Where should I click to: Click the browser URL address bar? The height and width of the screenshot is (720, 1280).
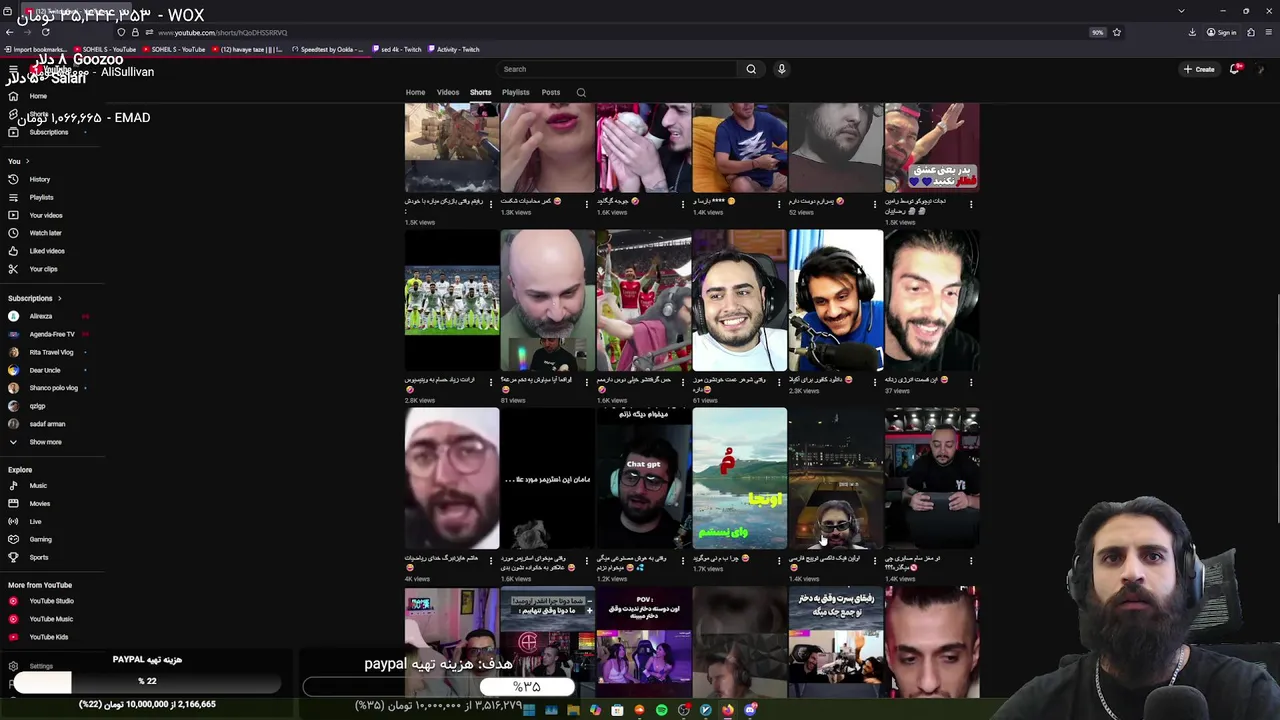click(x=620, y=32)
